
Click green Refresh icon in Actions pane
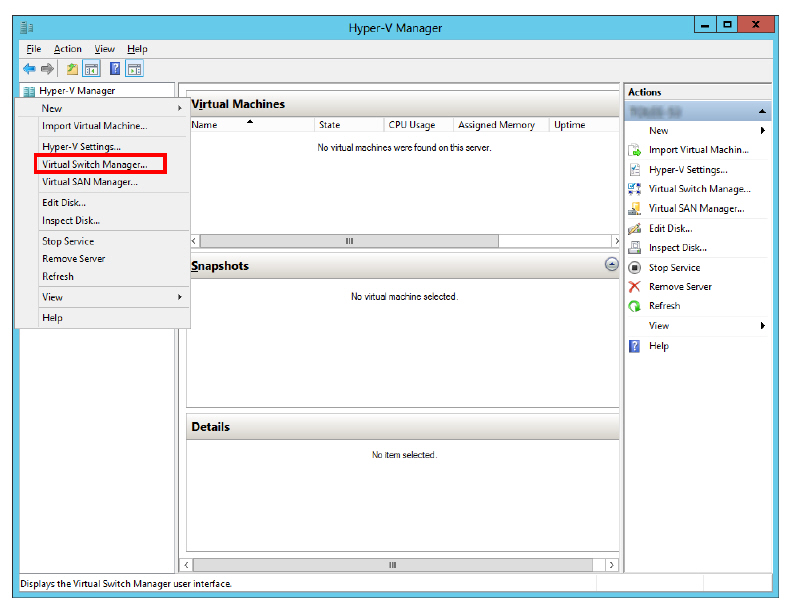point(634,306)
